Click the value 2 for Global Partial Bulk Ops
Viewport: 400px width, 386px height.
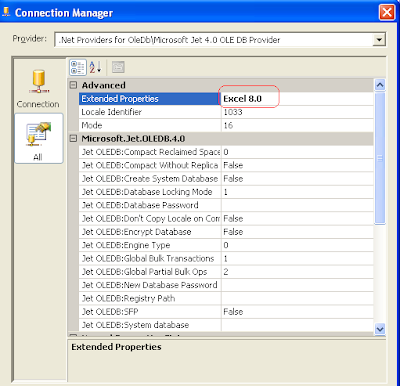(x=297, y=272)
